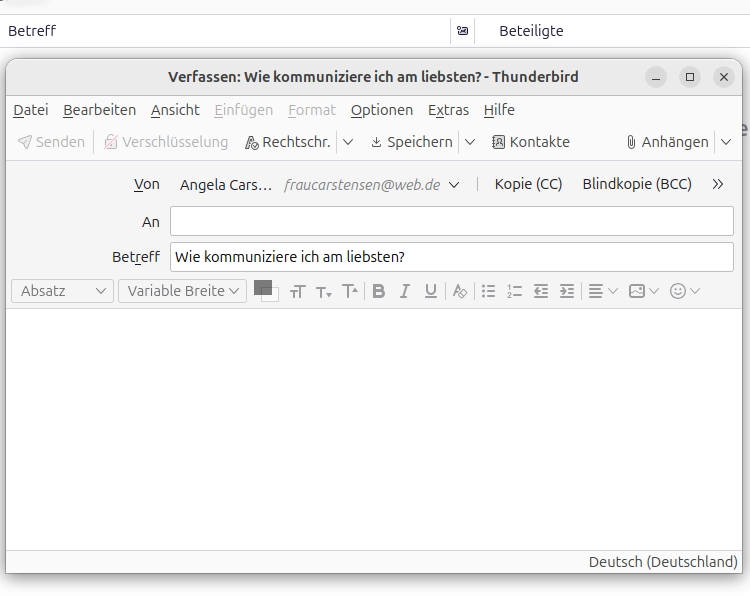Viewport: 750px width, 596px height.
Task: Add a Kopie (CC) field
Action: click(528, 184)
